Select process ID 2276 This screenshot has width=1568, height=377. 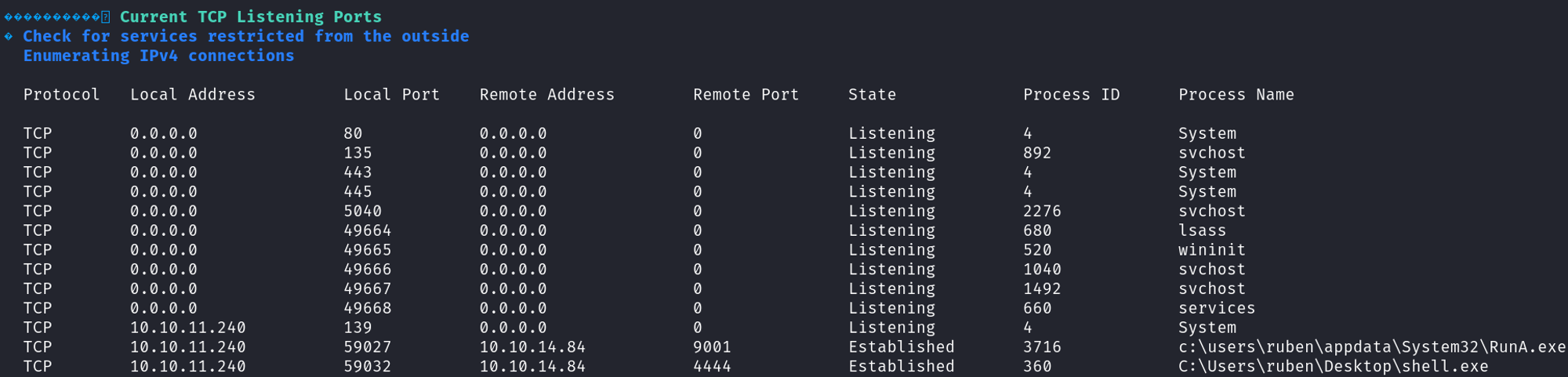point(1042,211)
